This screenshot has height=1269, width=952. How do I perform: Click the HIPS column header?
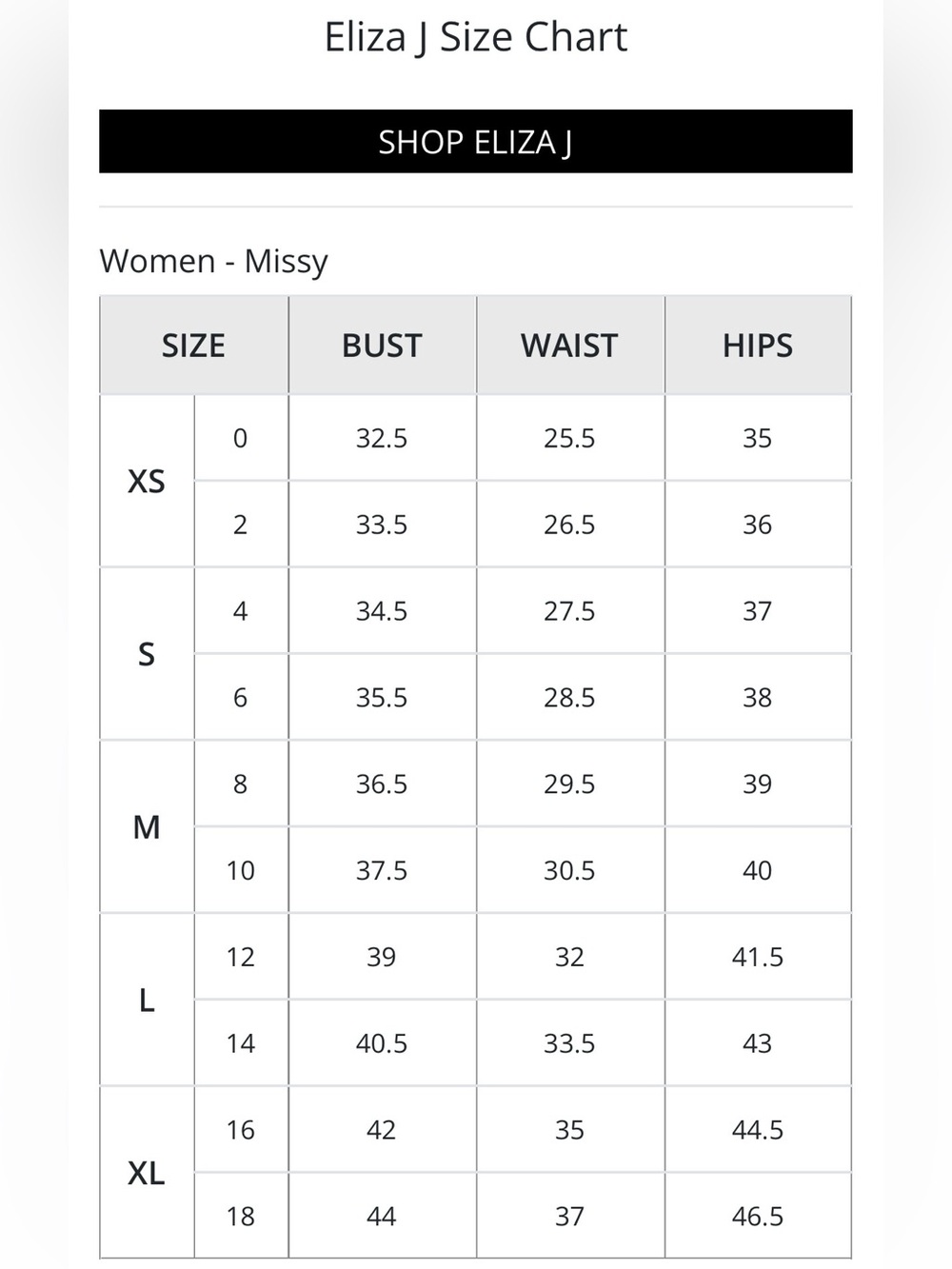click(x=758, y=345)
